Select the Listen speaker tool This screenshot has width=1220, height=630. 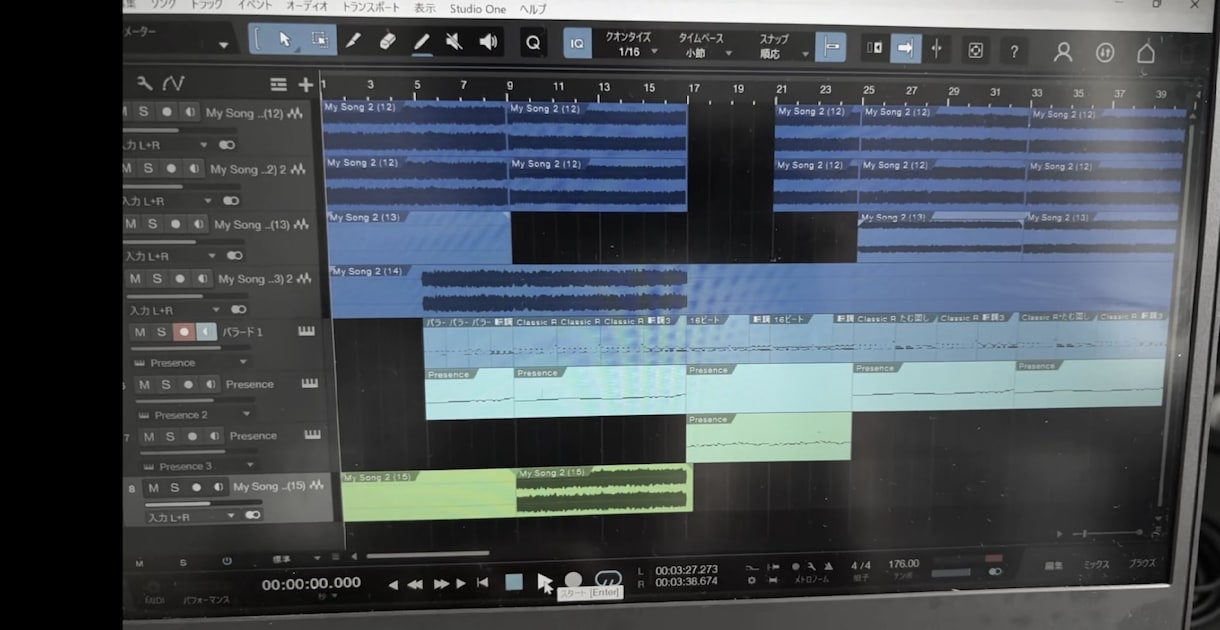488,42
